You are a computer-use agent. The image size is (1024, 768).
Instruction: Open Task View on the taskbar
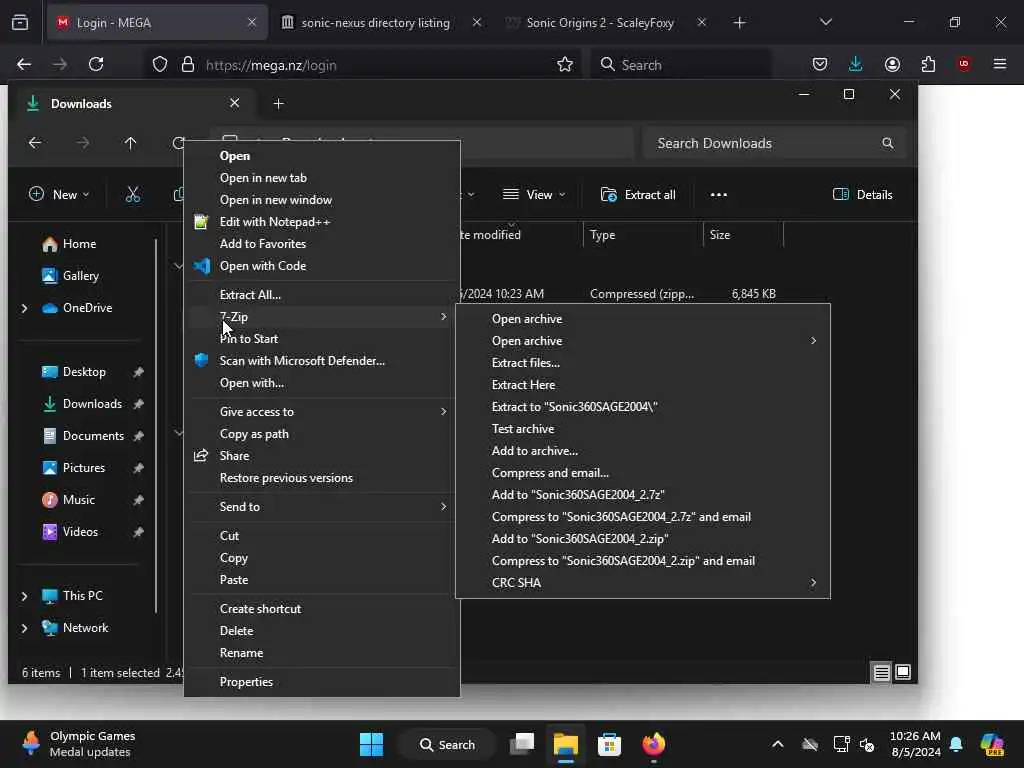[x=522, y=744]
